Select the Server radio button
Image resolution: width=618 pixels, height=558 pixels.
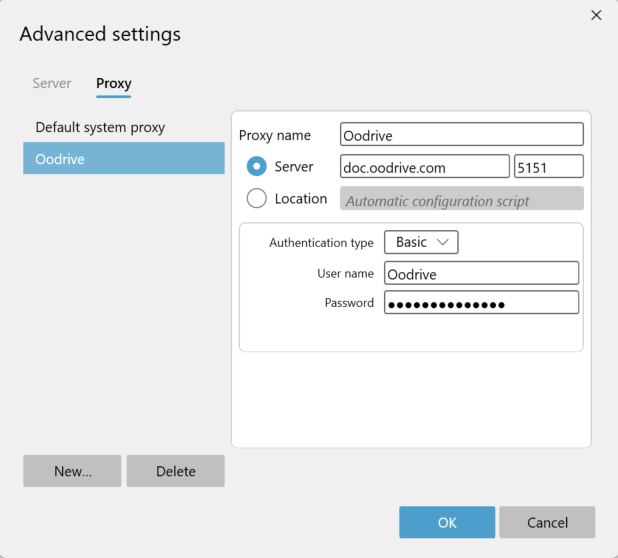pyautogui.click(x=257, y=166)
